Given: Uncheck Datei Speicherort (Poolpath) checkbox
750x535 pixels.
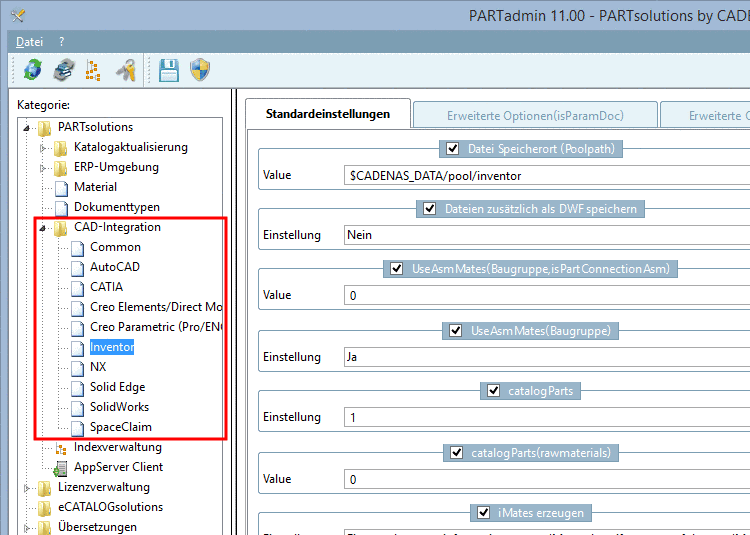Looking at the screenshot, I should (x=452, y=149).
